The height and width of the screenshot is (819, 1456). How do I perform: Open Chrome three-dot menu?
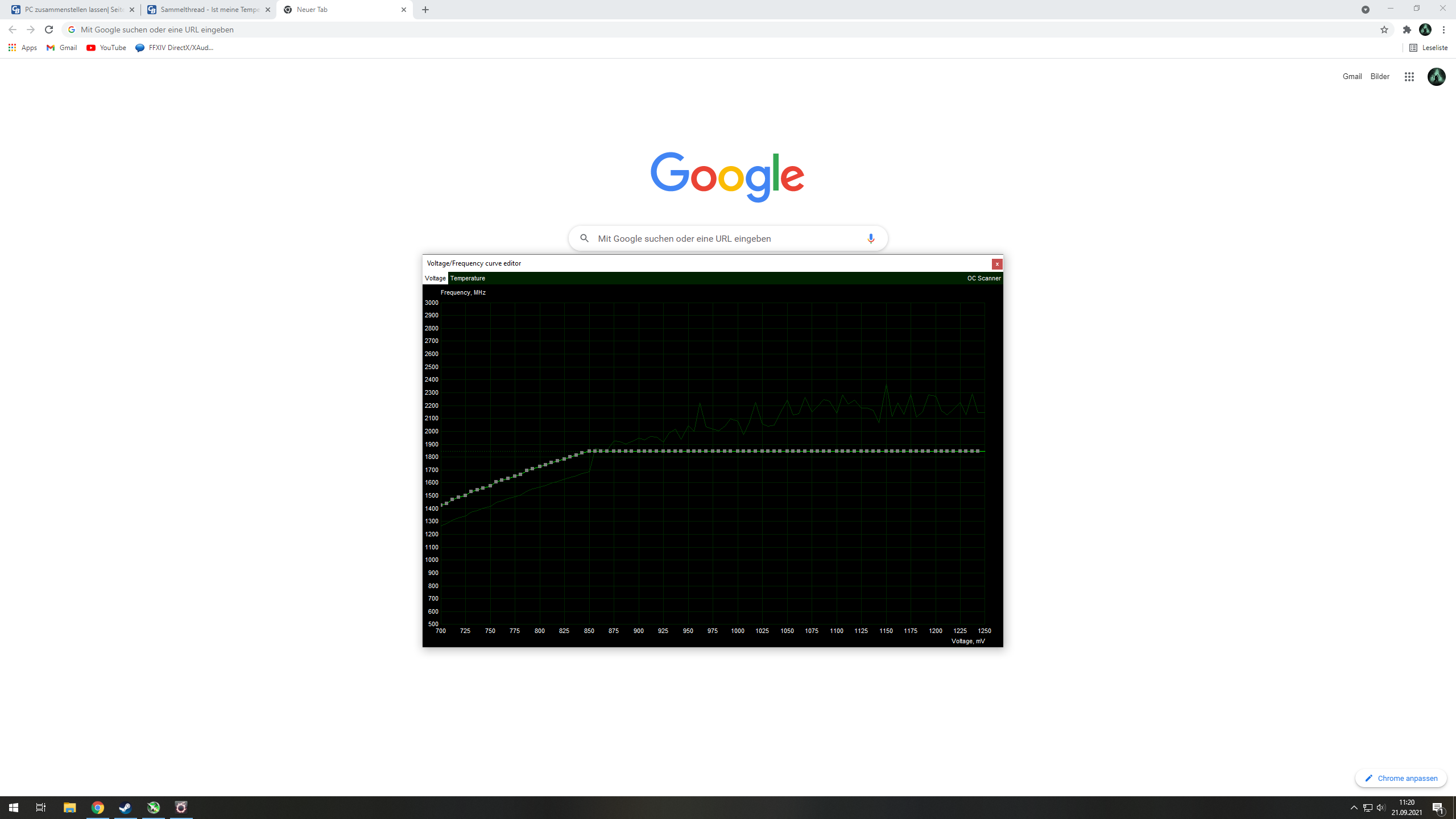tap(1443, 30)
